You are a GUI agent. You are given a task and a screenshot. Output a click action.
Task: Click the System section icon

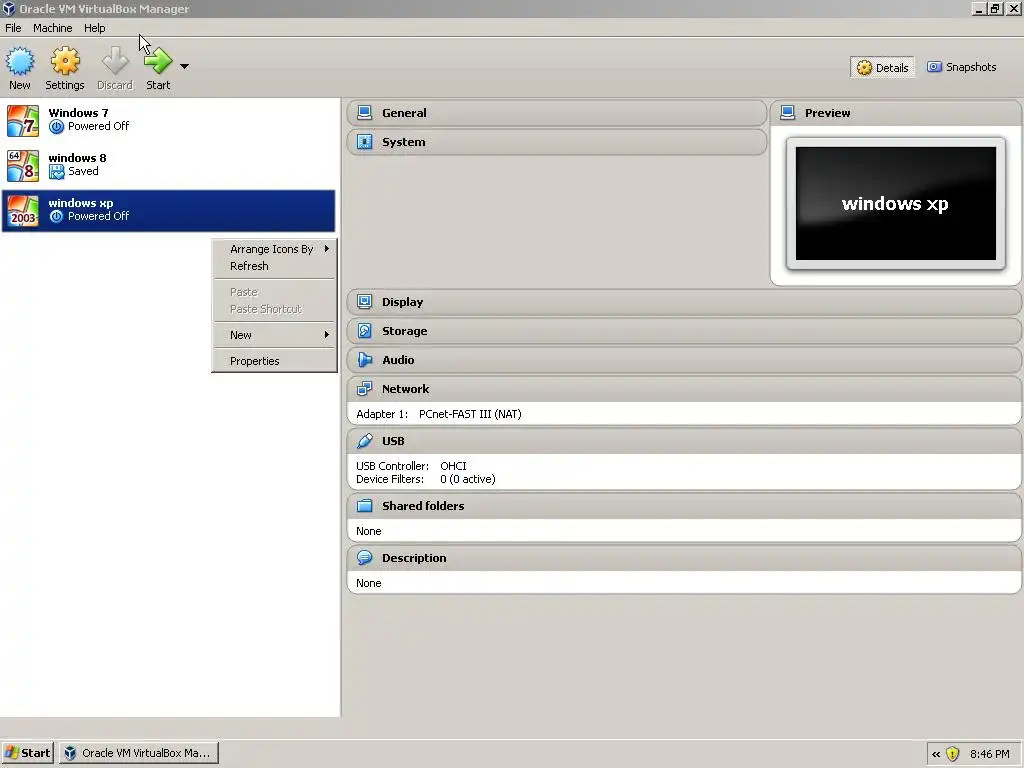364,142
